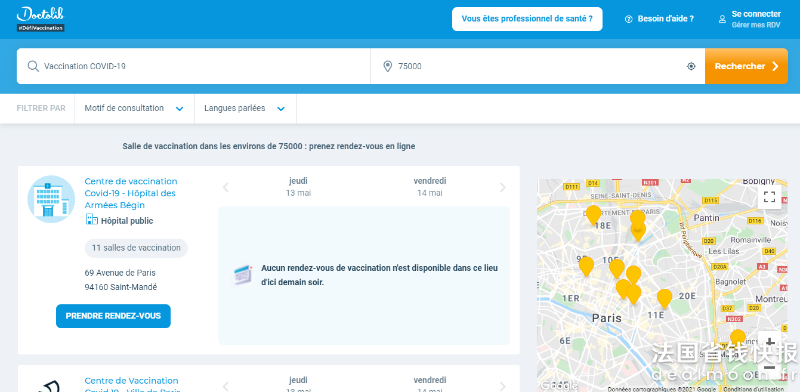Show next days in Bégin calendar
The image size is (800, 392).
coord(503,187)
